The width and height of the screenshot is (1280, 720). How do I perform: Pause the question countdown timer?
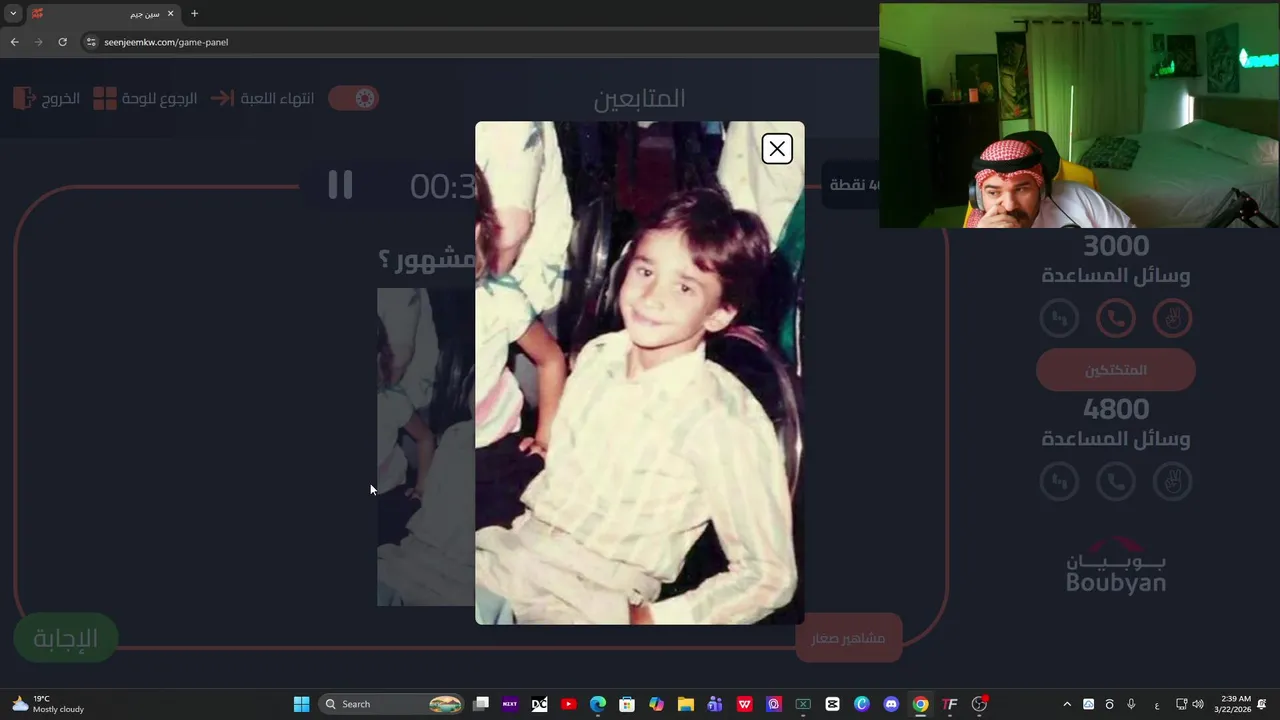[x=340, y=185]
